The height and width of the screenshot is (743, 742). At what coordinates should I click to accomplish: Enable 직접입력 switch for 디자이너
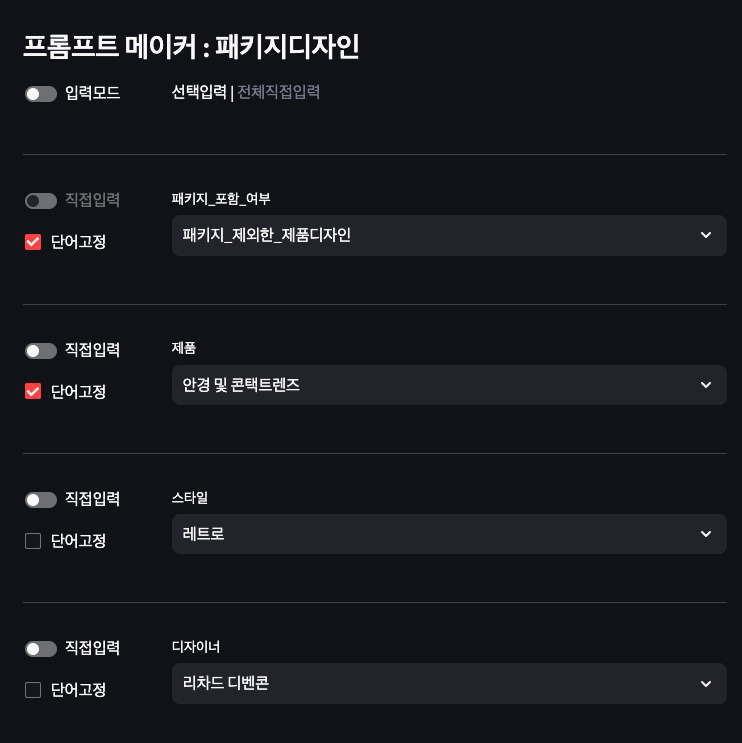pyautogui.click(x=41, y=649)
